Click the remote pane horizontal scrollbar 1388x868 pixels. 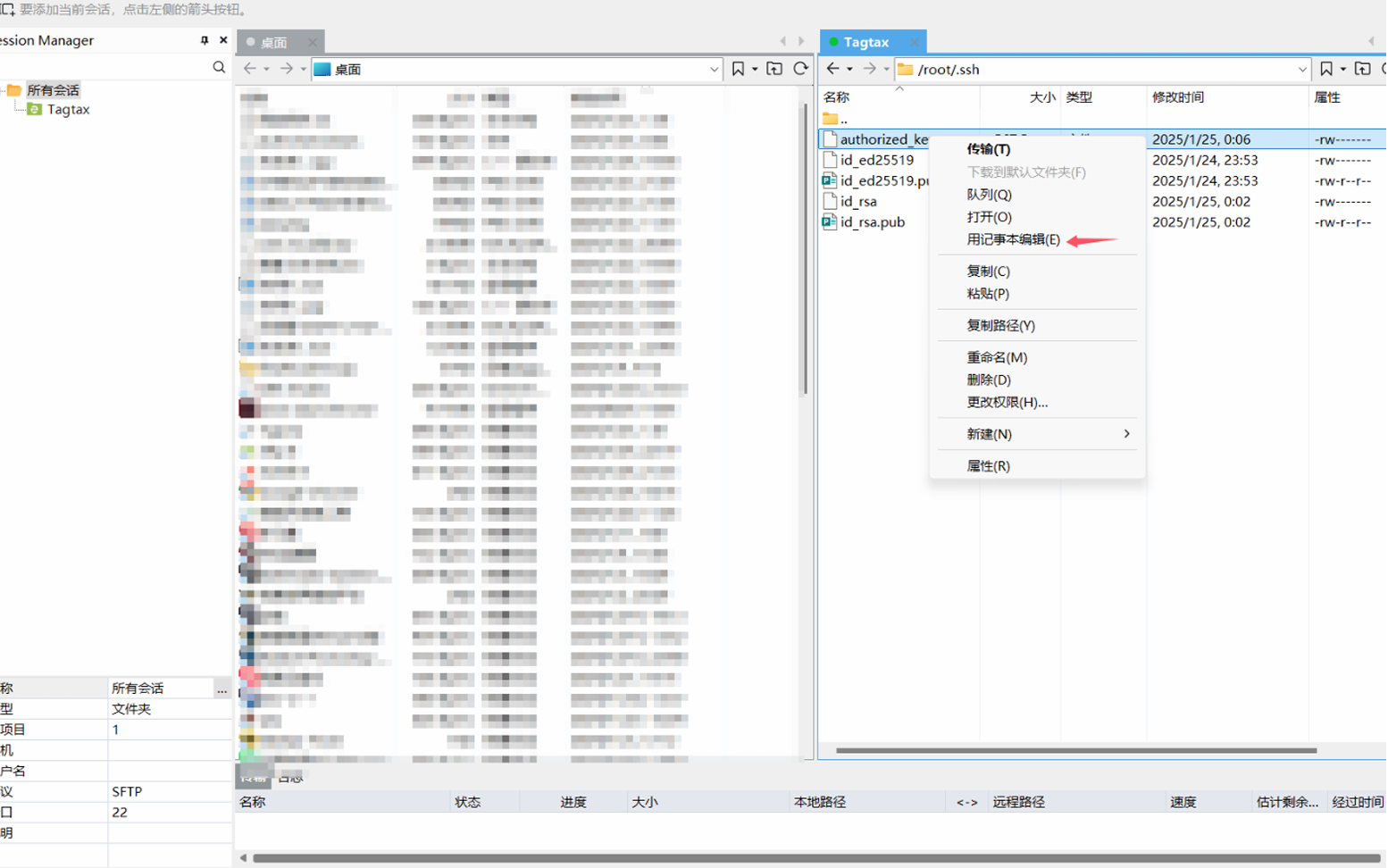tap(1075, 750)
